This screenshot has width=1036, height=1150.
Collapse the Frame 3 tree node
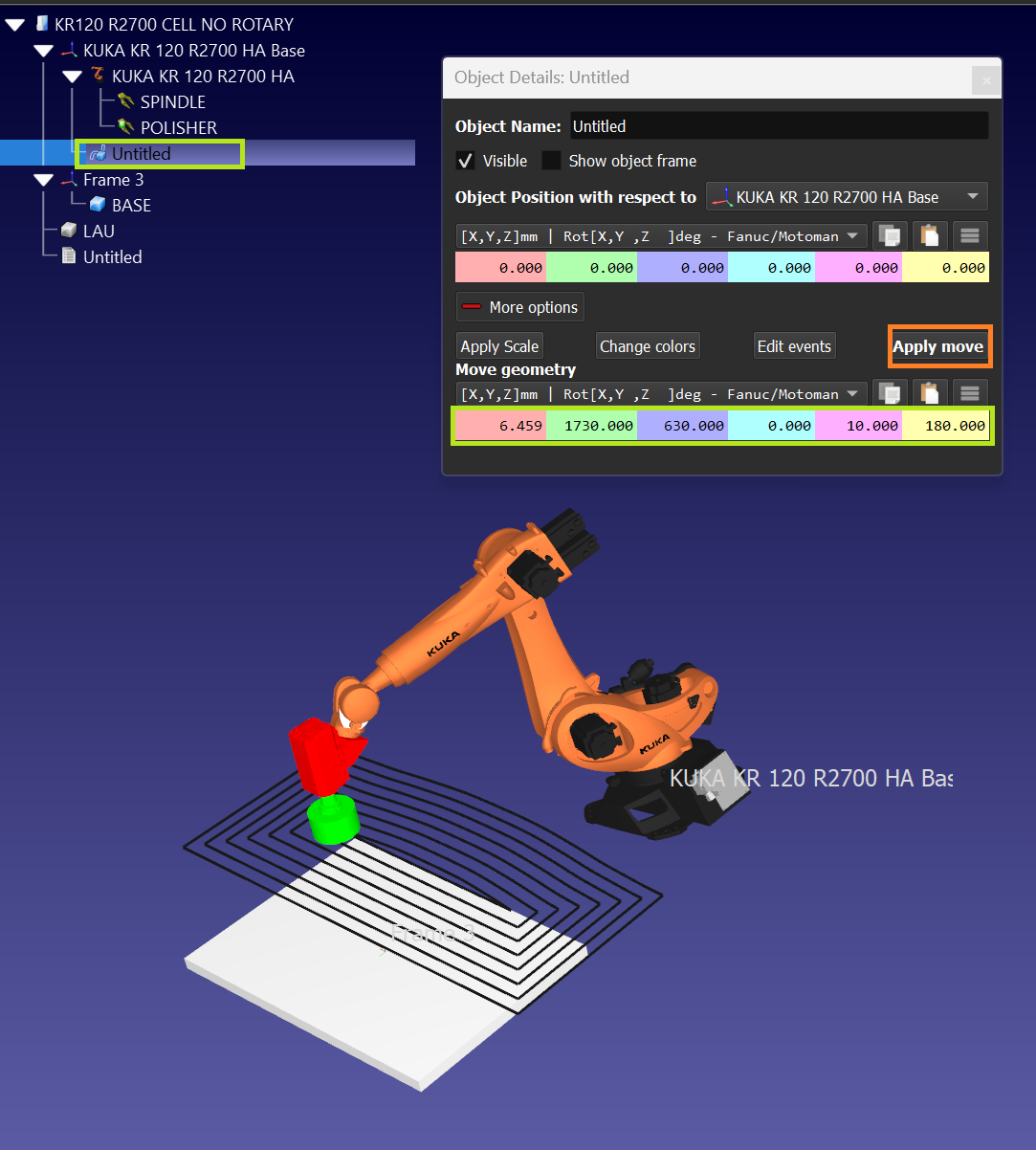coord(43,180)
